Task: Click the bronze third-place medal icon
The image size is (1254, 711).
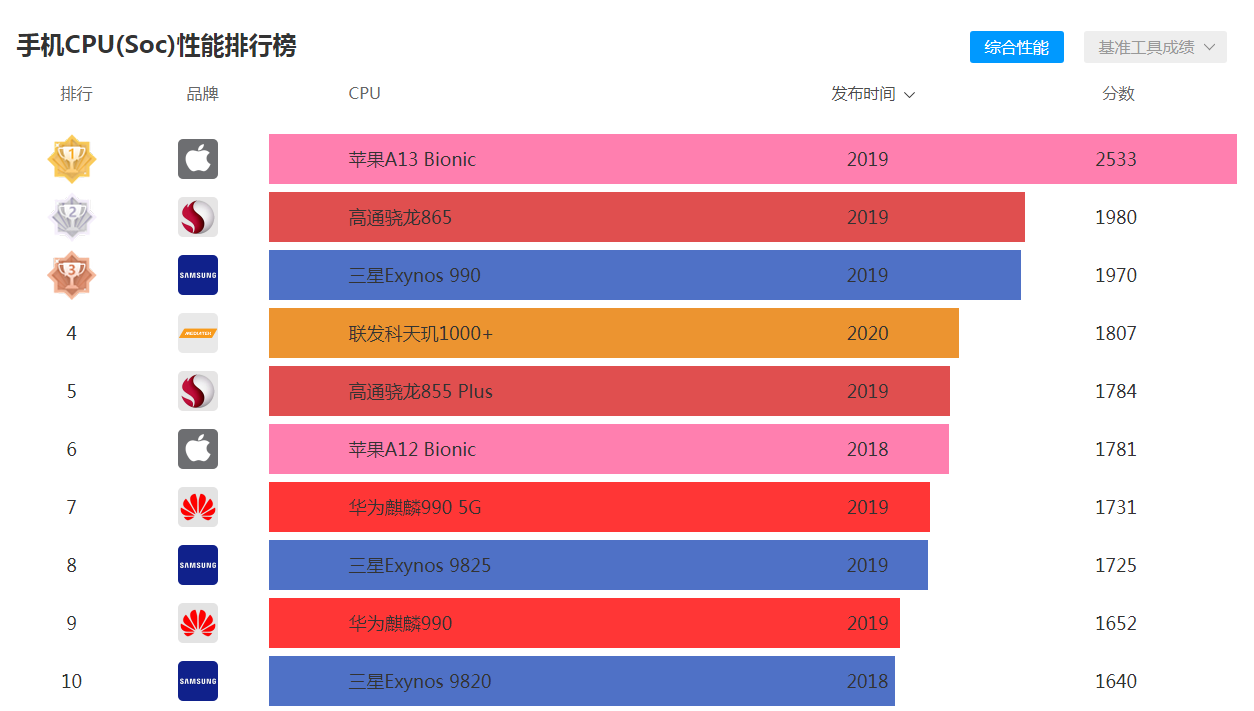Action: click(71, 275)
